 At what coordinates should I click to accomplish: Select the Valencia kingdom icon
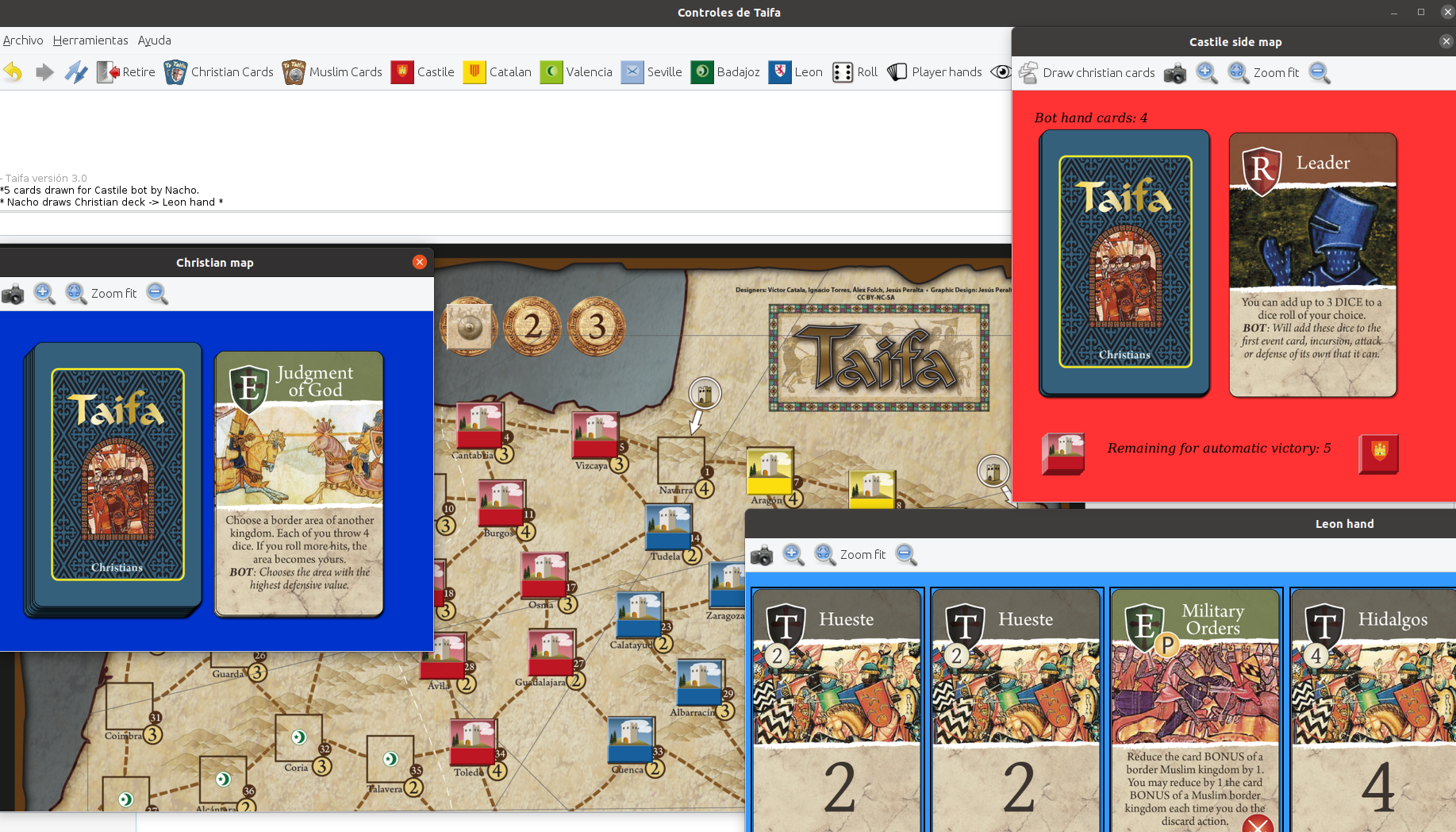tap(576, 72)
